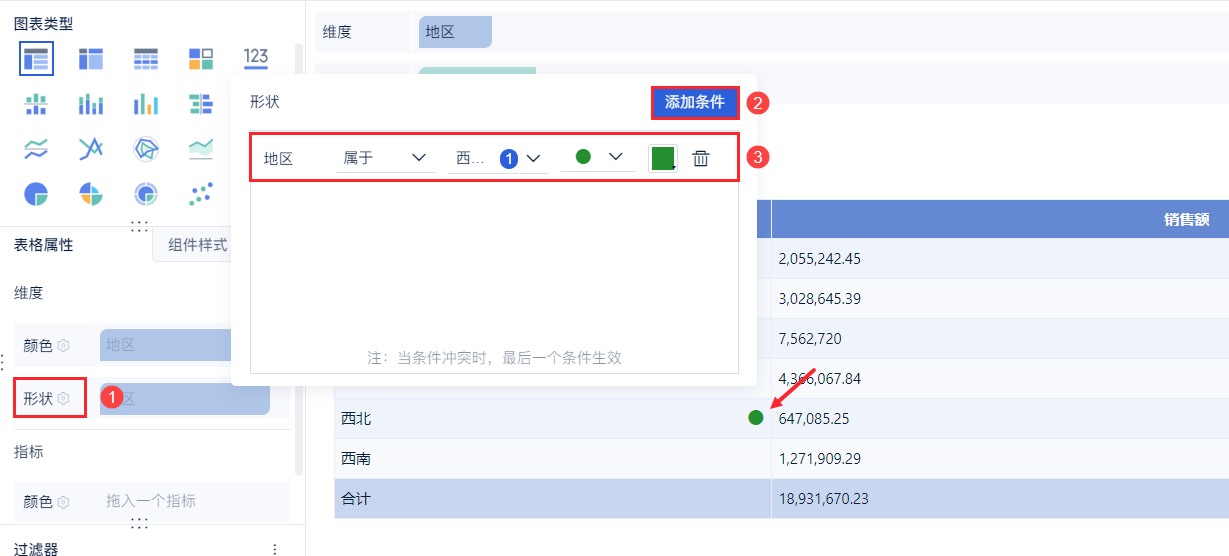Click the 西北 row label
Screen dimensions: 1229x556
[x=356, y=418]
